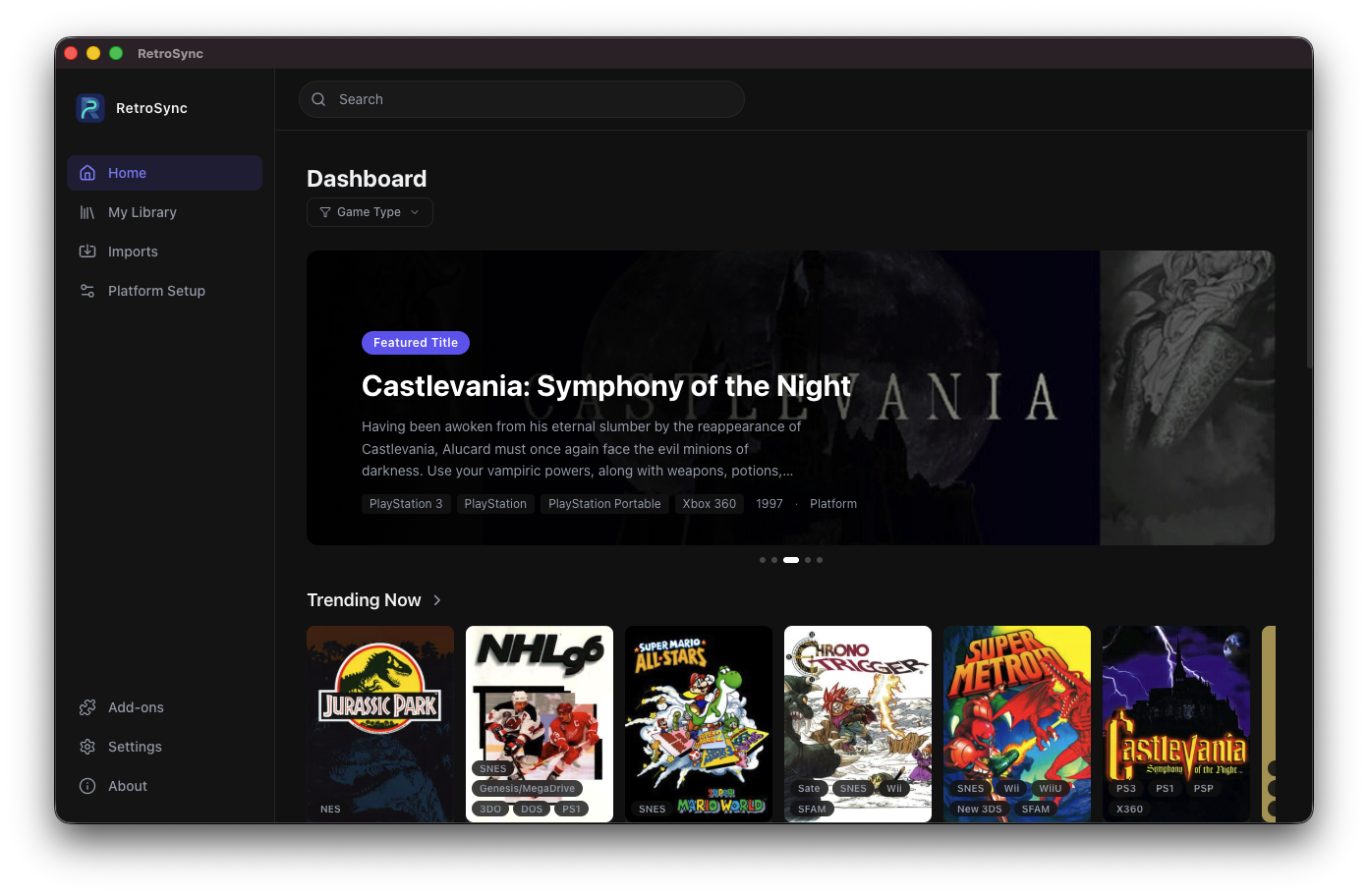Click the Dashboard page heading
This screenshot has width=1368, height=896.
pyautogui.click(x=367, y=179)
